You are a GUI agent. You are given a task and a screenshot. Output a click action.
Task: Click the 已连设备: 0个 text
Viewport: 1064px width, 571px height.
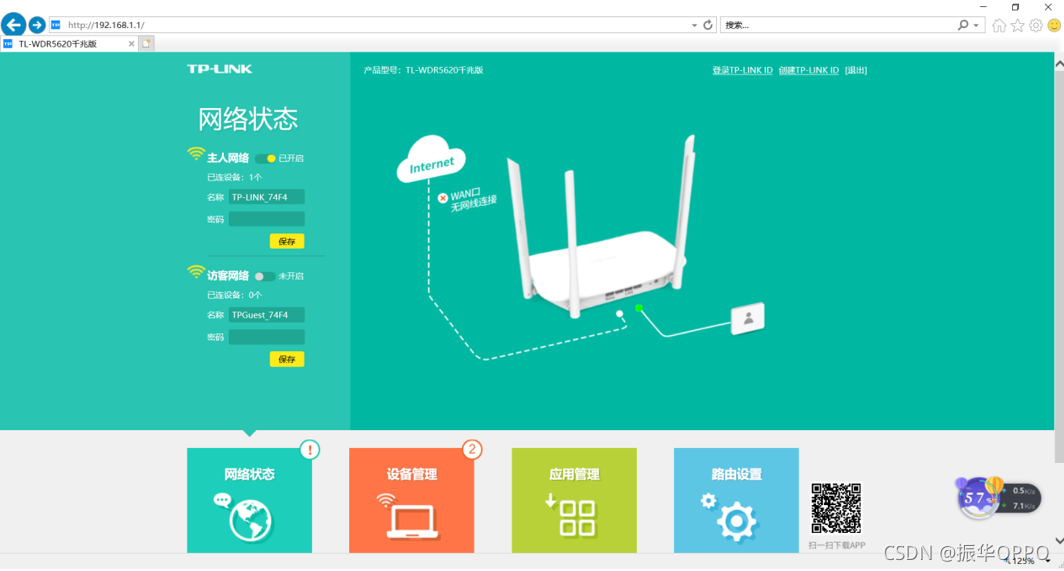[234, 295]
